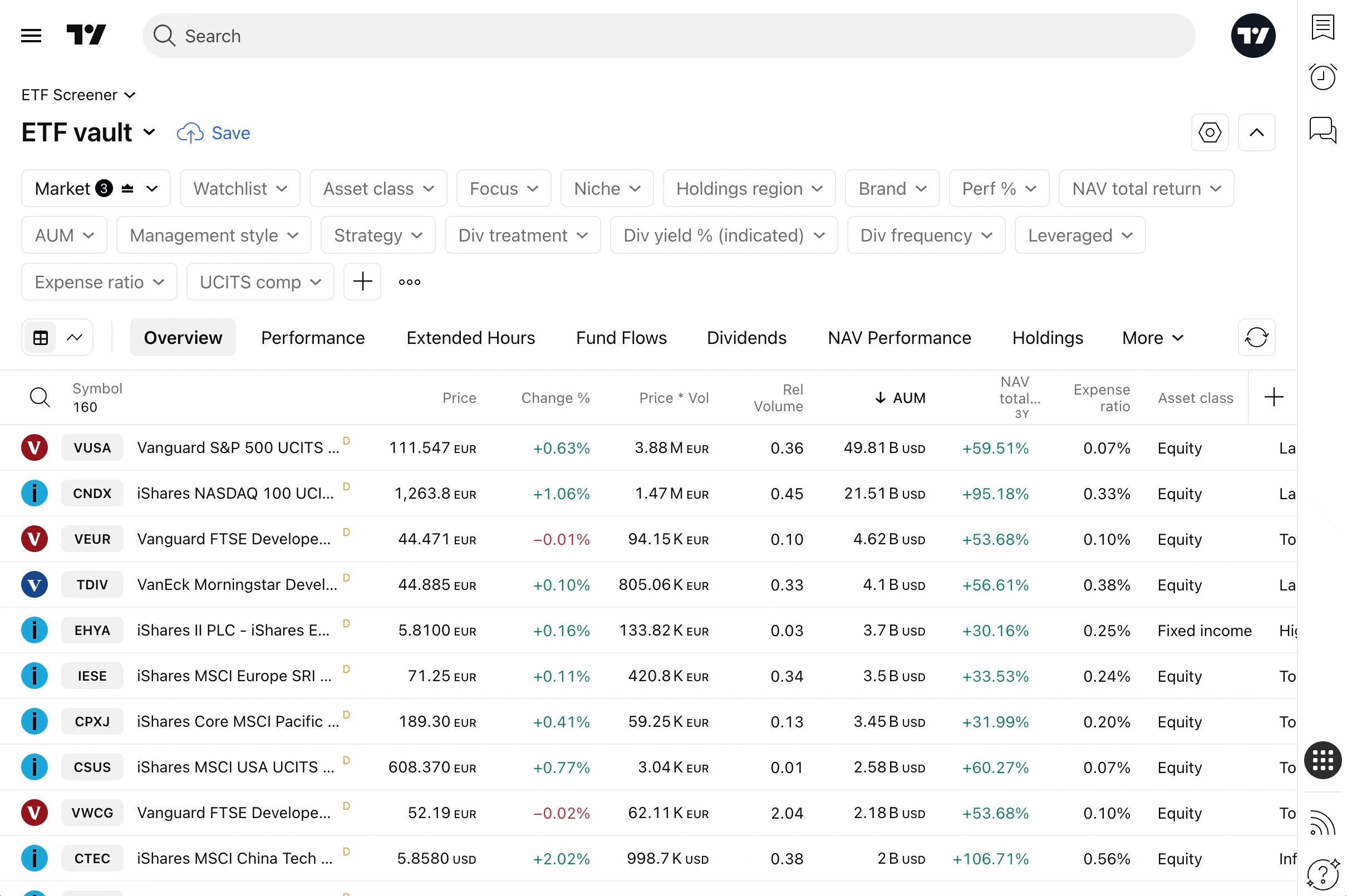
Task: Collapse the filters panel with chevron
Action: 1256,132
